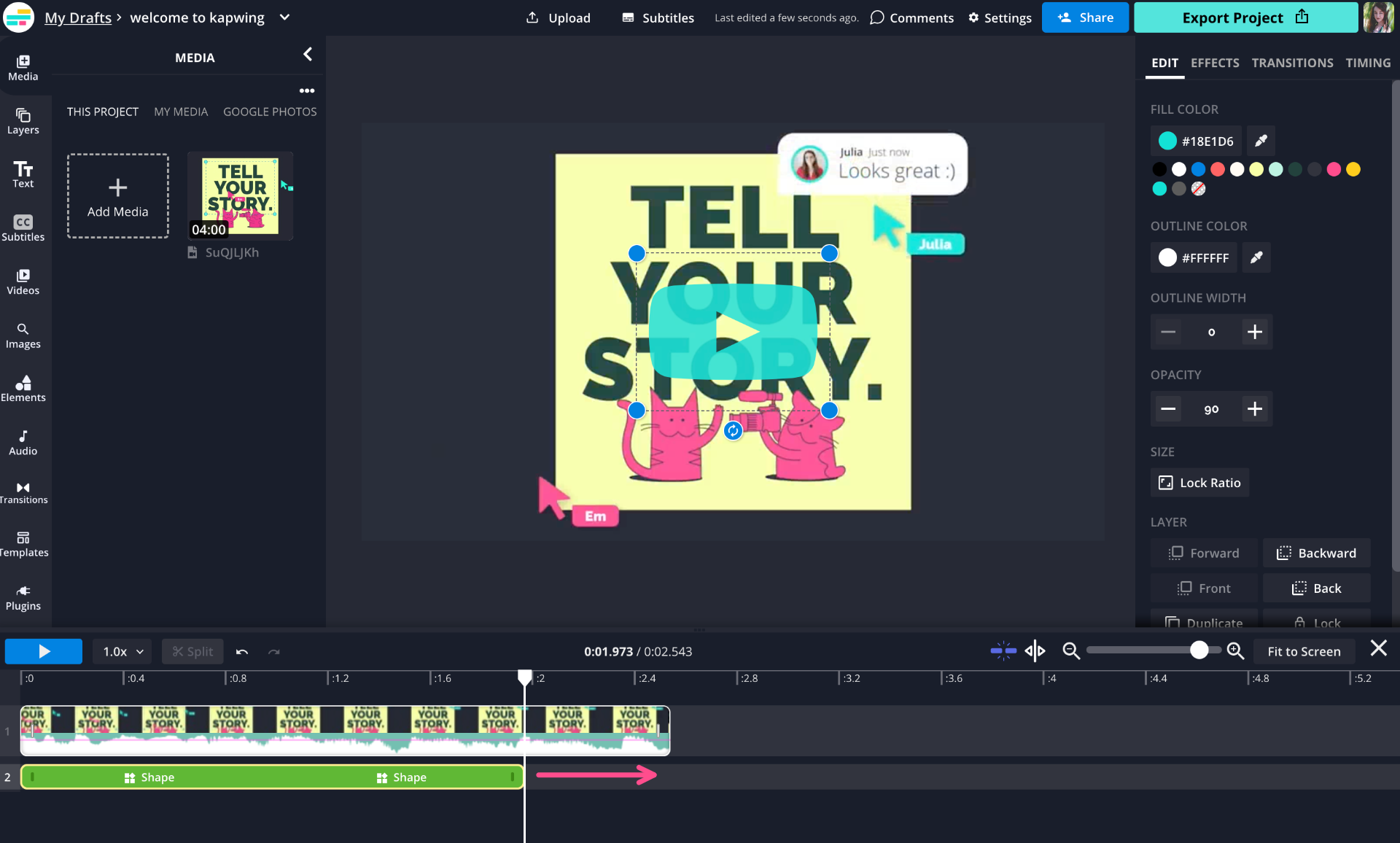1400x843 pixels.
Task: Click the Fit to Screen button
Action: click(x=1304, y=651)
